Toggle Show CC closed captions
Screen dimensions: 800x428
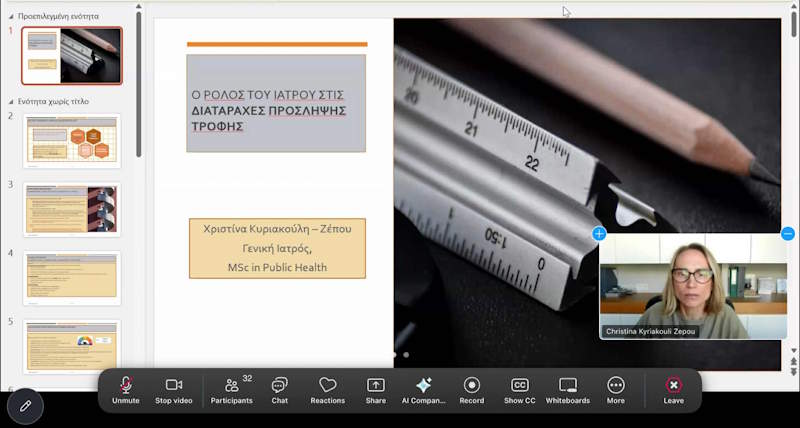pyautogui.click(x=520, y=385)
